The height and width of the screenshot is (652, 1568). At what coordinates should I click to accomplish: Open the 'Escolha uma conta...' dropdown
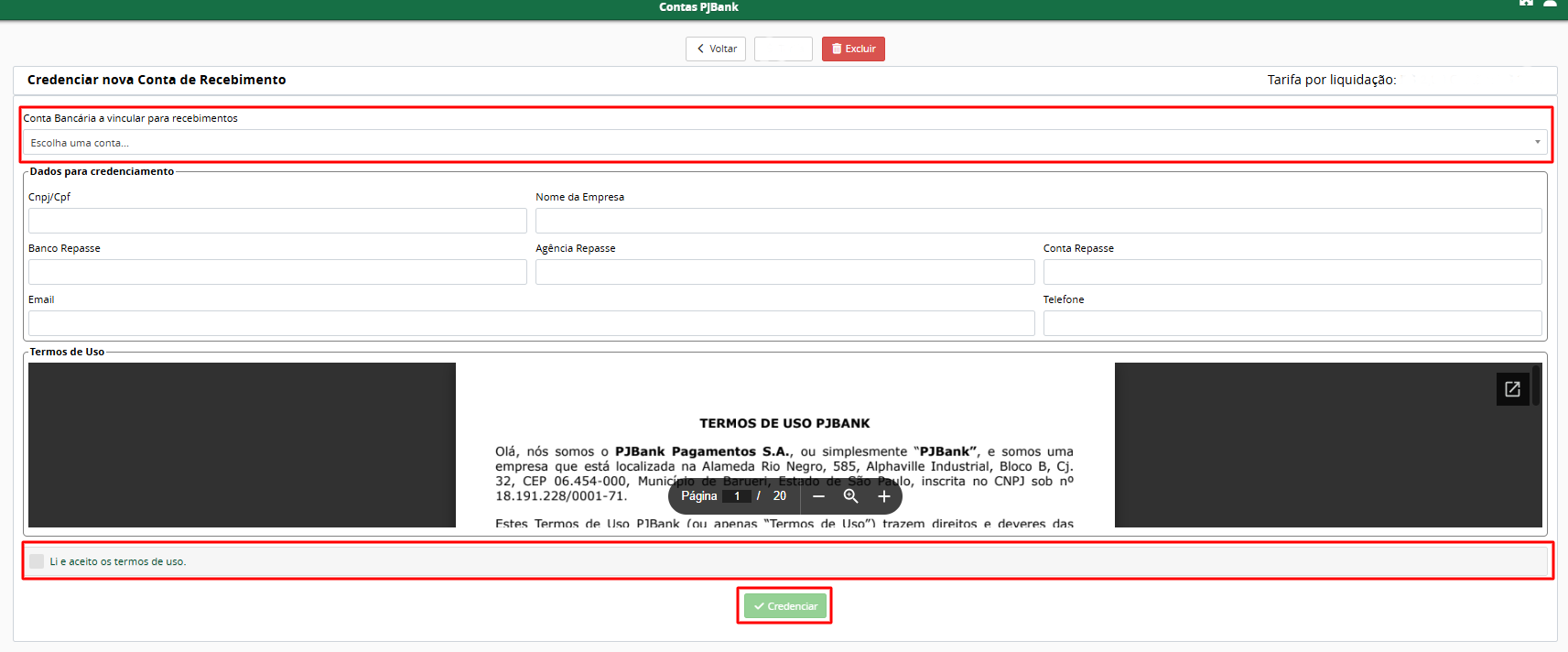[785, 143]
